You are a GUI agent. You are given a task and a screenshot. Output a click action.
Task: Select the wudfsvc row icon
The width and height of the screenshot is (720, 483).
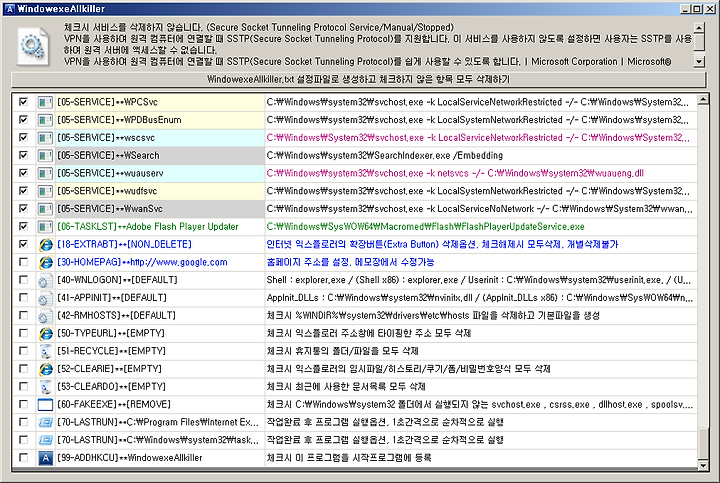[x=45, y=191]
